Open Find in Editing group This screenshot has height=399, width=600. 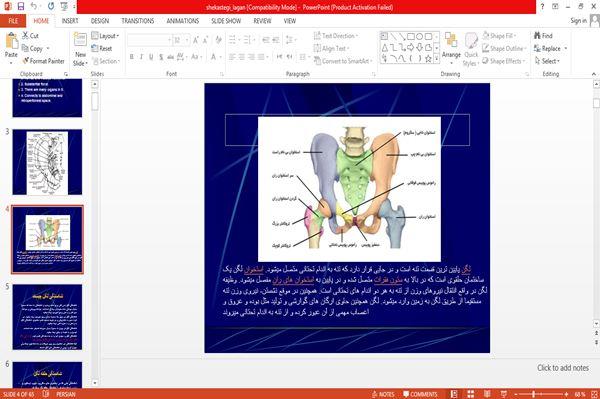pyautogui.click(x=543, y=36)
